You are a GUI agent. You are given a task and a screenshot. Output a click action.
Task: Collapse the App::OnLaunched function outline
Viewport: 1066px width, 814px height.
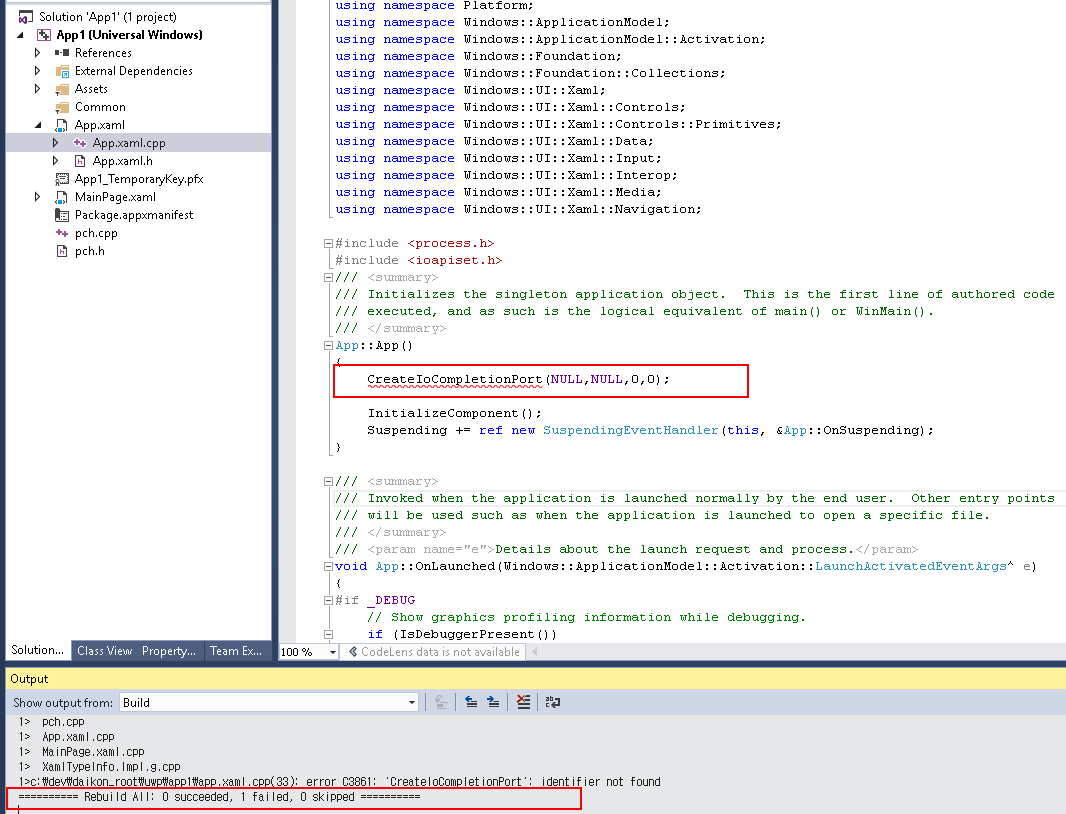(x=329, y=566)
